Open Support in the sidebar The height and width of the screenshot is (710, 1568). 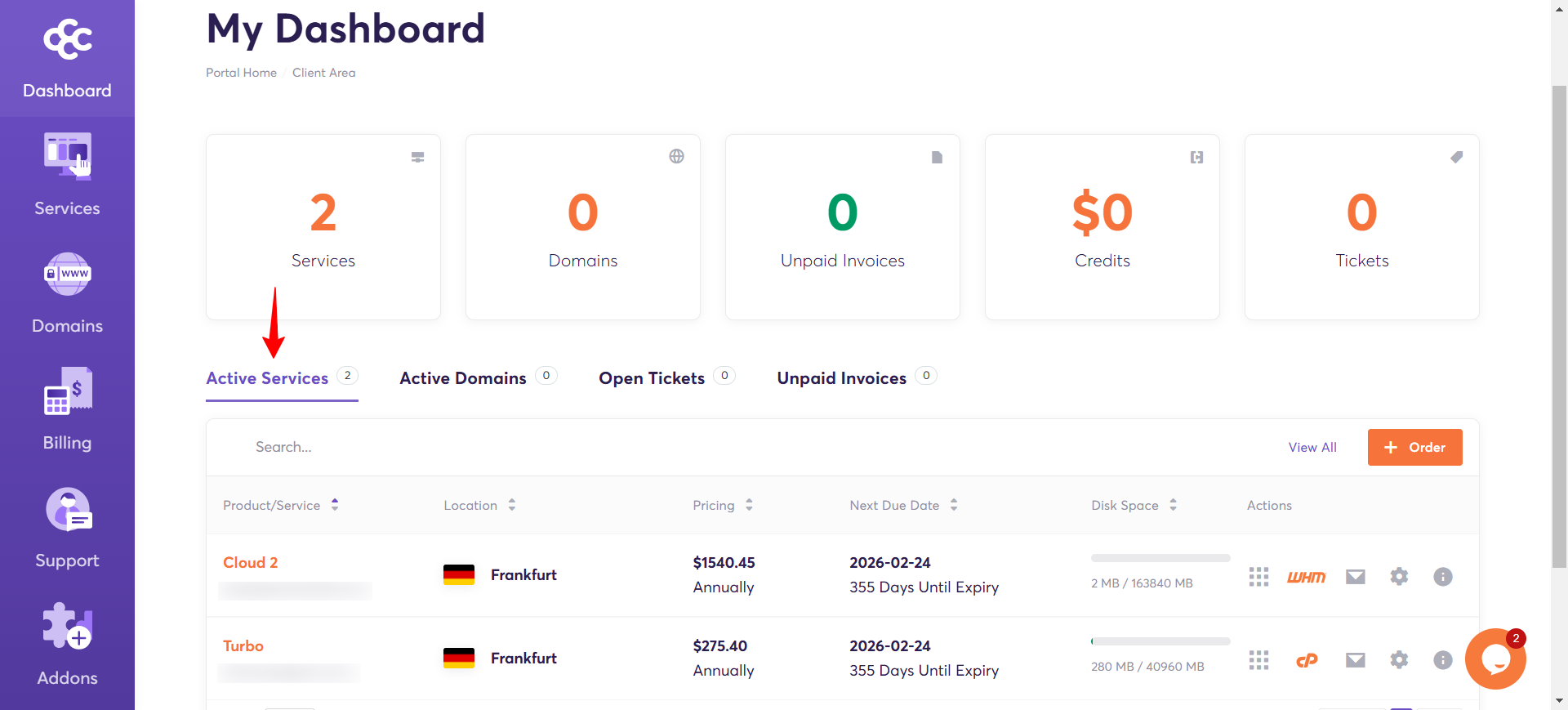[x=67, y=527]
